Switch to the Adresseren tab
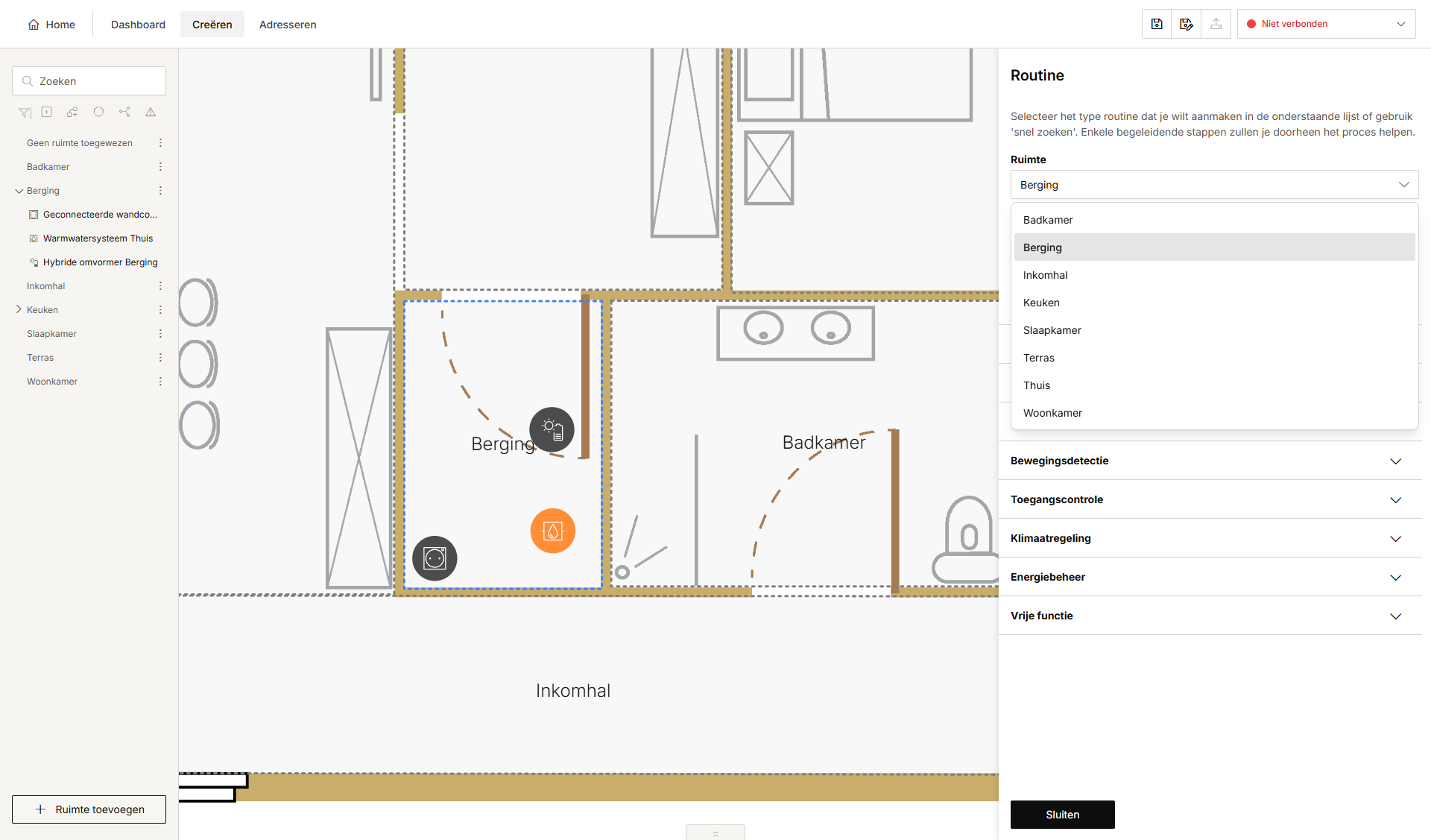 [x=288, y=25]
